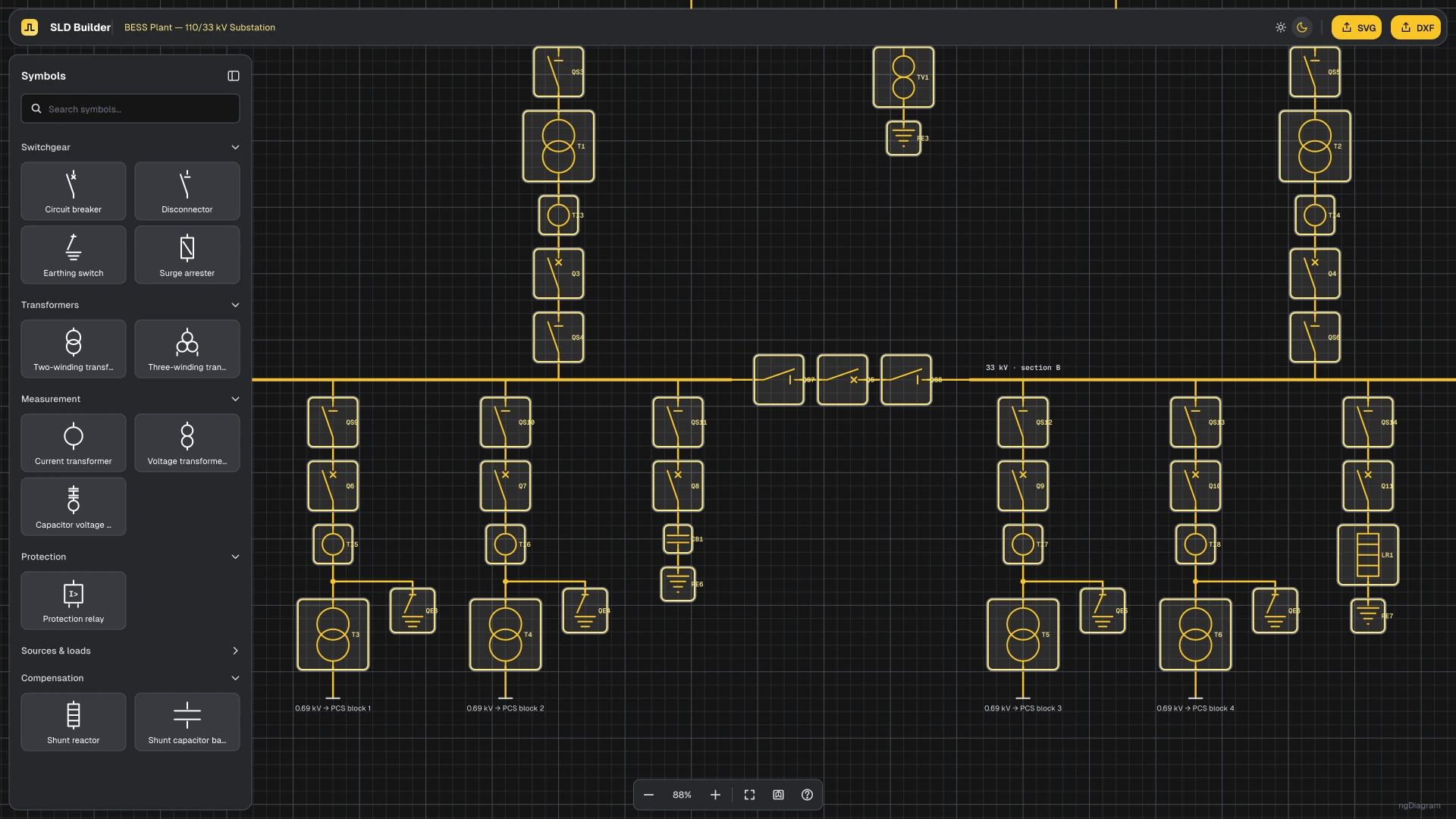Image resolution: width=1456 pixels, height=819 pixels.
Task: Select the Voltage transformer symbol
Action: point(187,443)
